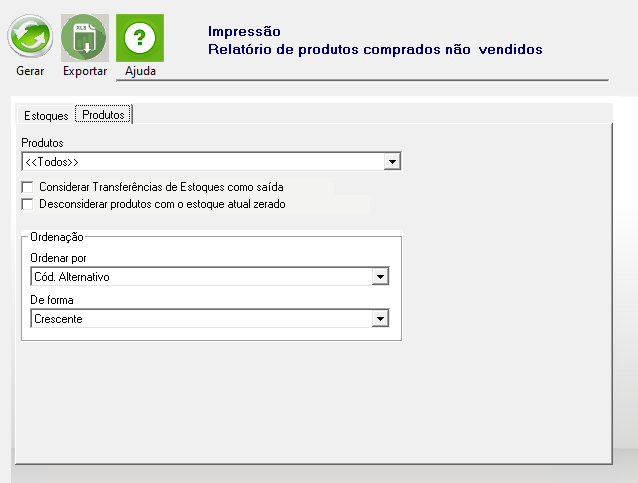Select the Produtos tab
The width and height of the screenshot is (638, 483).
pos(103,115)
